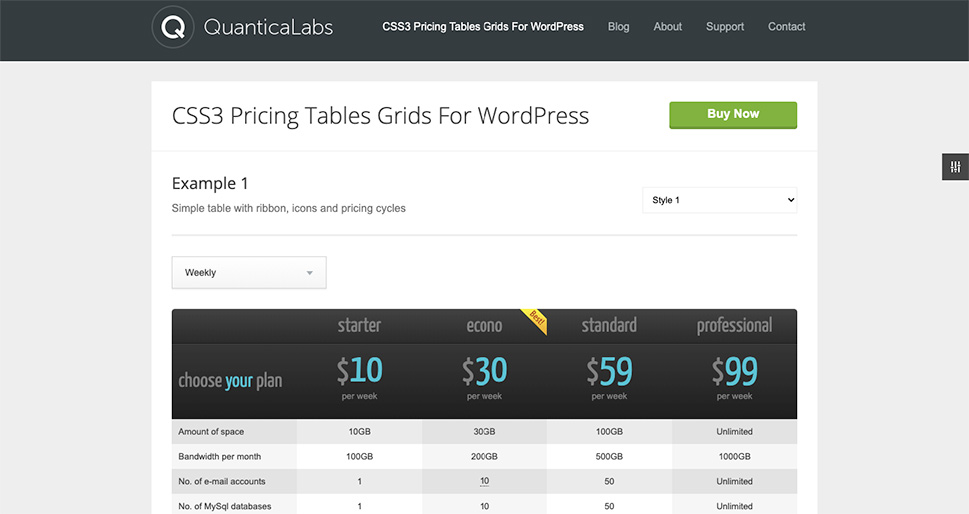Expand the Weekly pricing cycle dropdown

[x=249, y=272]
